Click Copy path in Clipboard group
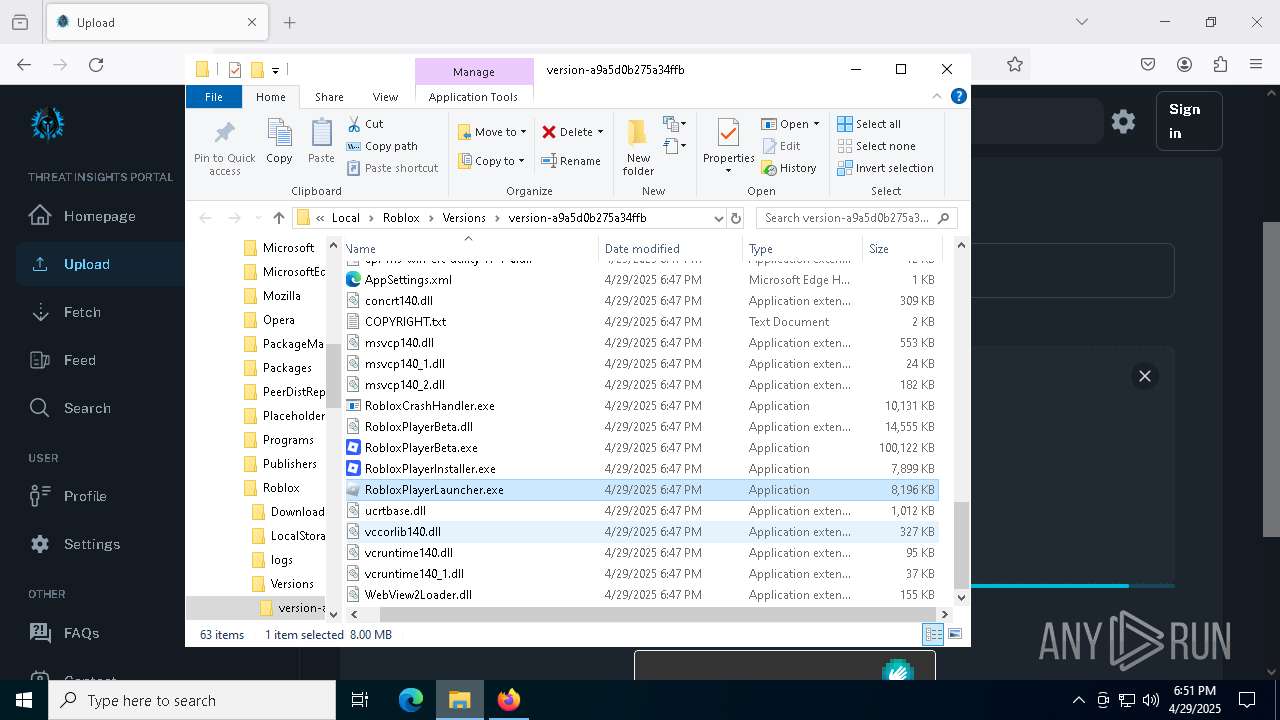Image resolution: width=1280 pixels, height=720 pixels. pos(382,146)
